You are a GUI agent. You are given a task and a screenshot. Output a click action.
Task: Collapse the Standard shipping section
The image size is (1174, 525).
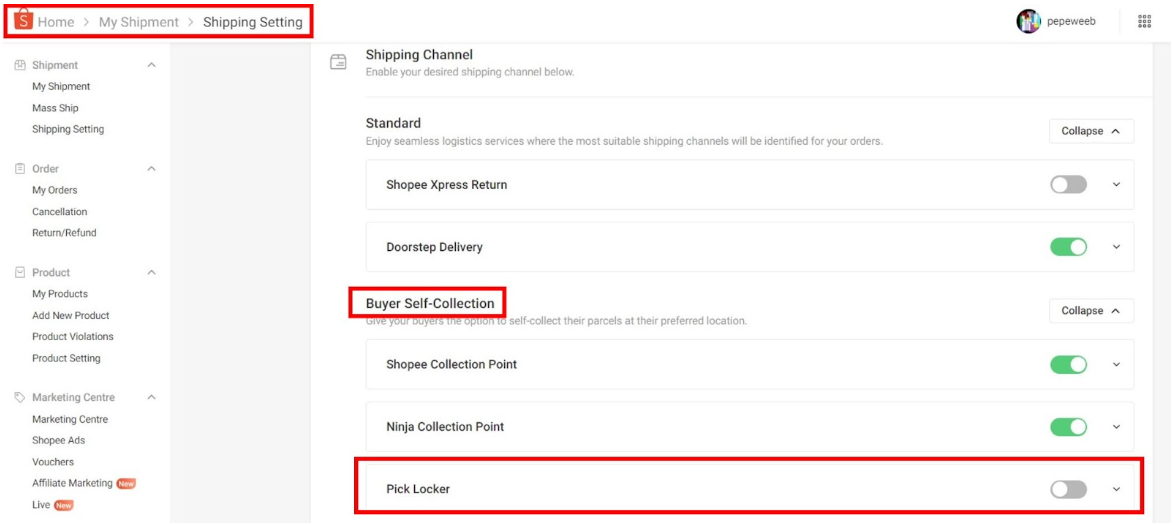pyautogui.click(x=1091, y=131)
